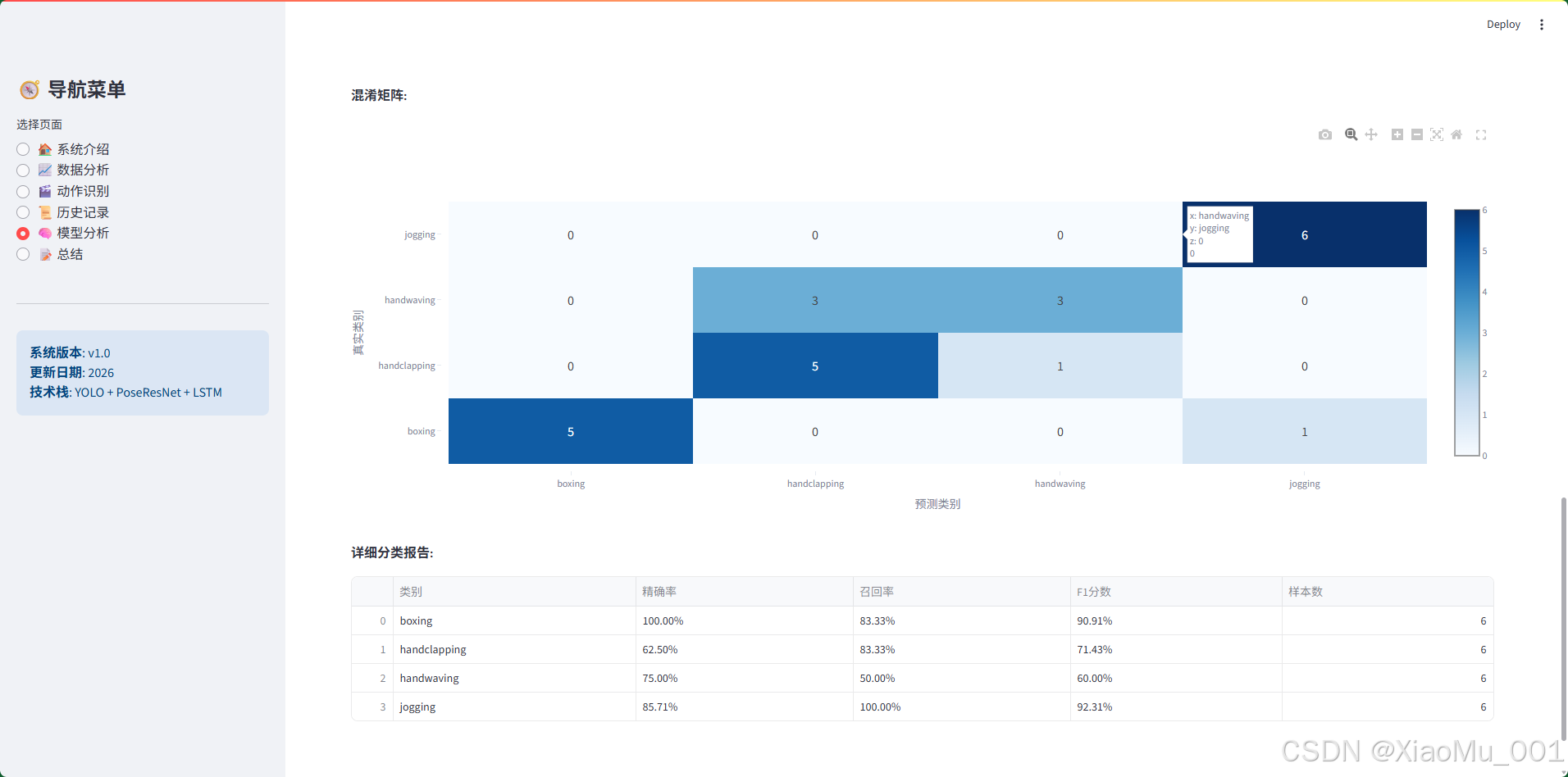Sort the report by 精确率 column header
Viewport: 1568px width, 777px height.
[x=744, y=592]
